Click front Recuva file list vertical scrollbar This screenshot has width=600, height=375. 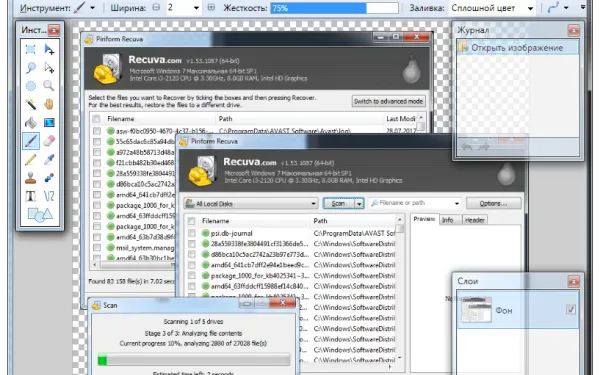pyautogui.click(x=399, y=289)
